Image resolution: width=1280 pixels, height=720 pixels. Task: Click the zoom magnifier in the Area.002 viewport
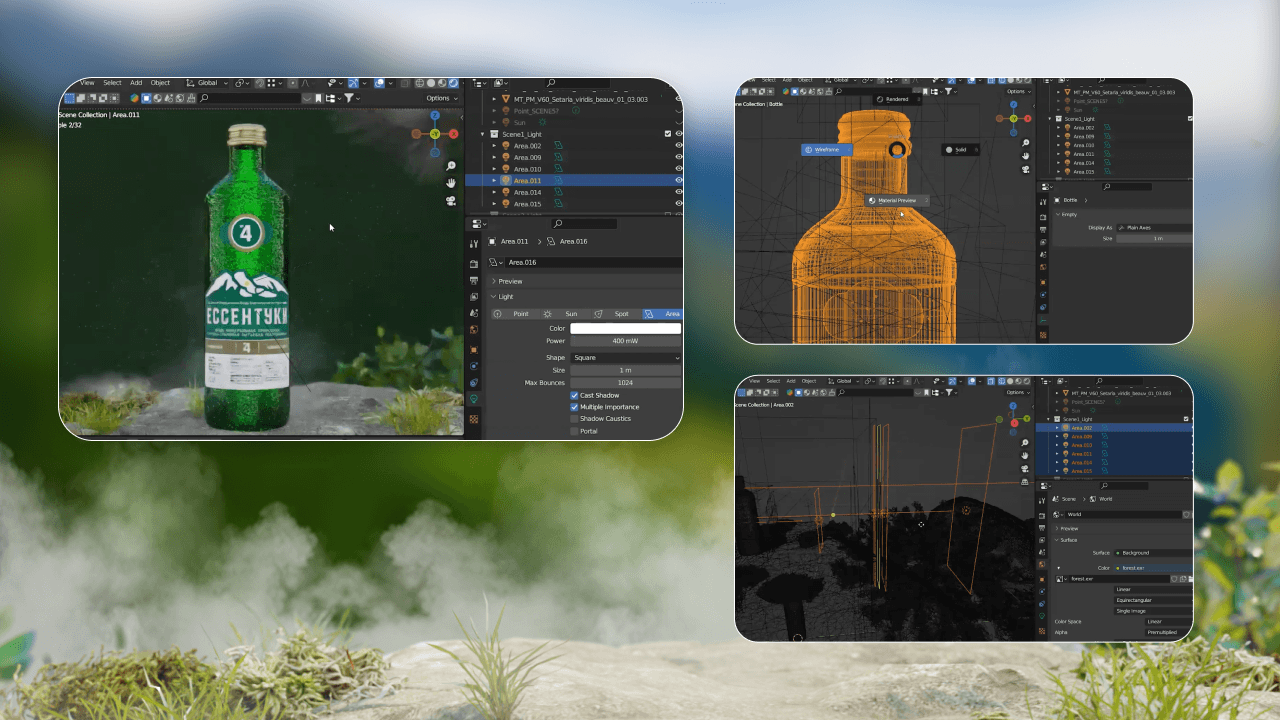coord(1026,441)
